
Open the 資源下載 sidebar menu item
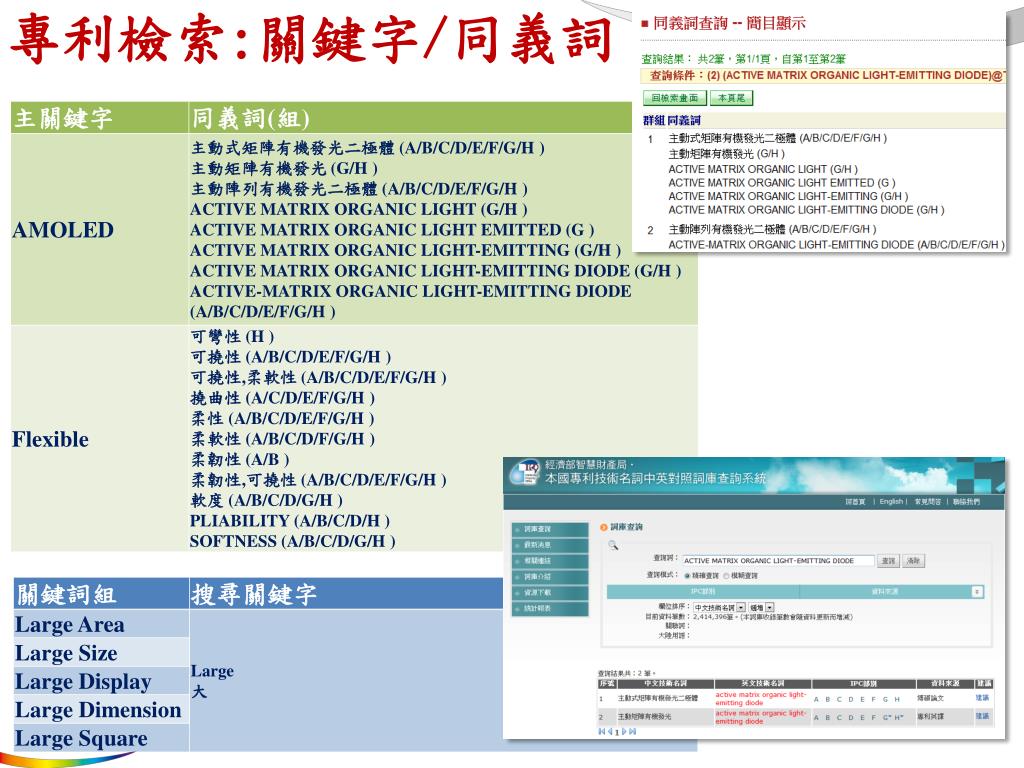point(550,592)
